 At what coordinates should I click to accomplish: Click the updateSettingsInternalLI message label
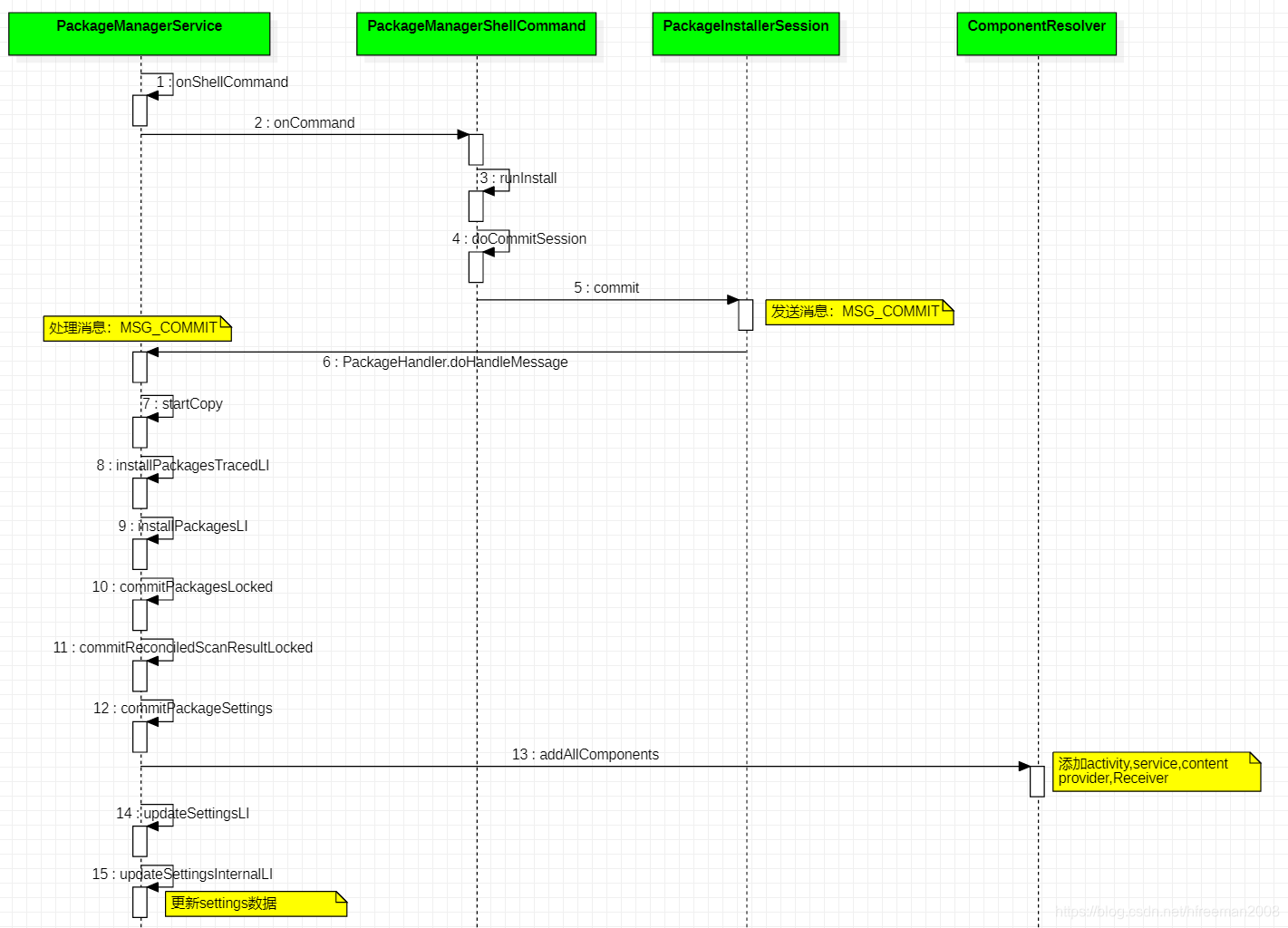click(x=181, y=875)
